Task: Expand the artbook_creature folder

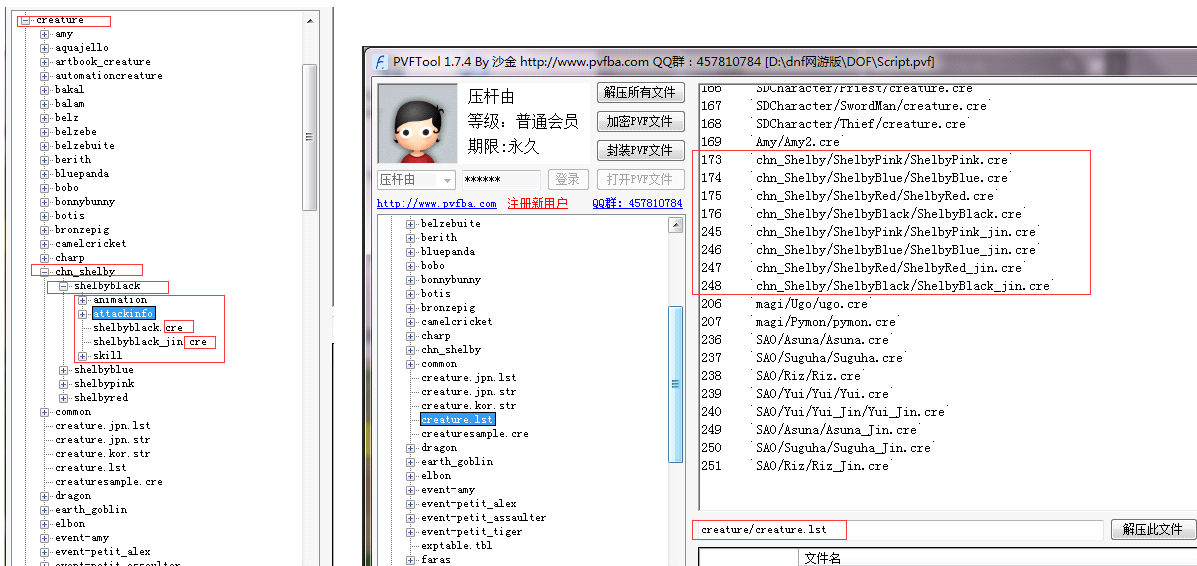Action: (x=44, y=61)
